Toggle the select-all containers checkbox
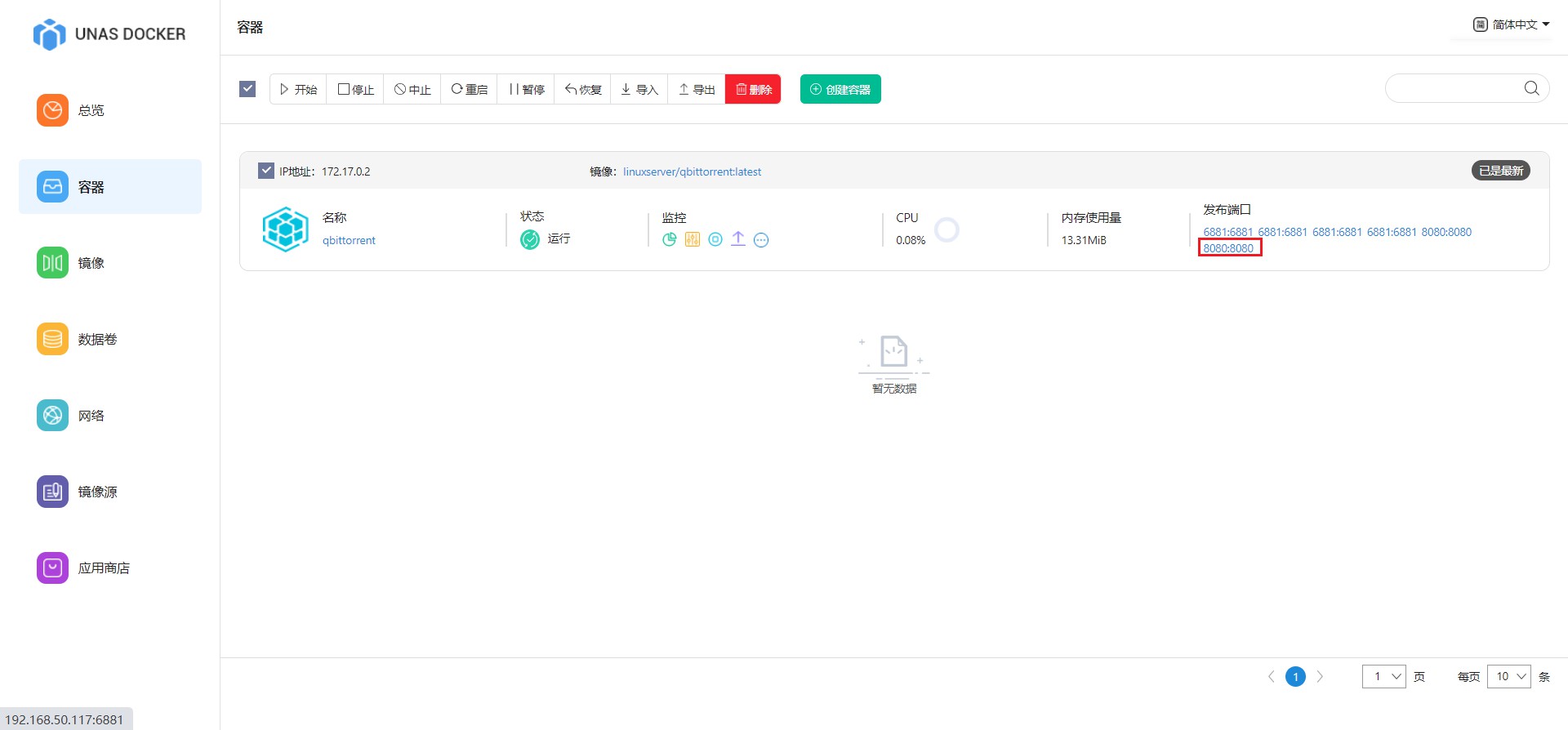The height and width of the screenshot is (730, 1568). pos(247,89)
